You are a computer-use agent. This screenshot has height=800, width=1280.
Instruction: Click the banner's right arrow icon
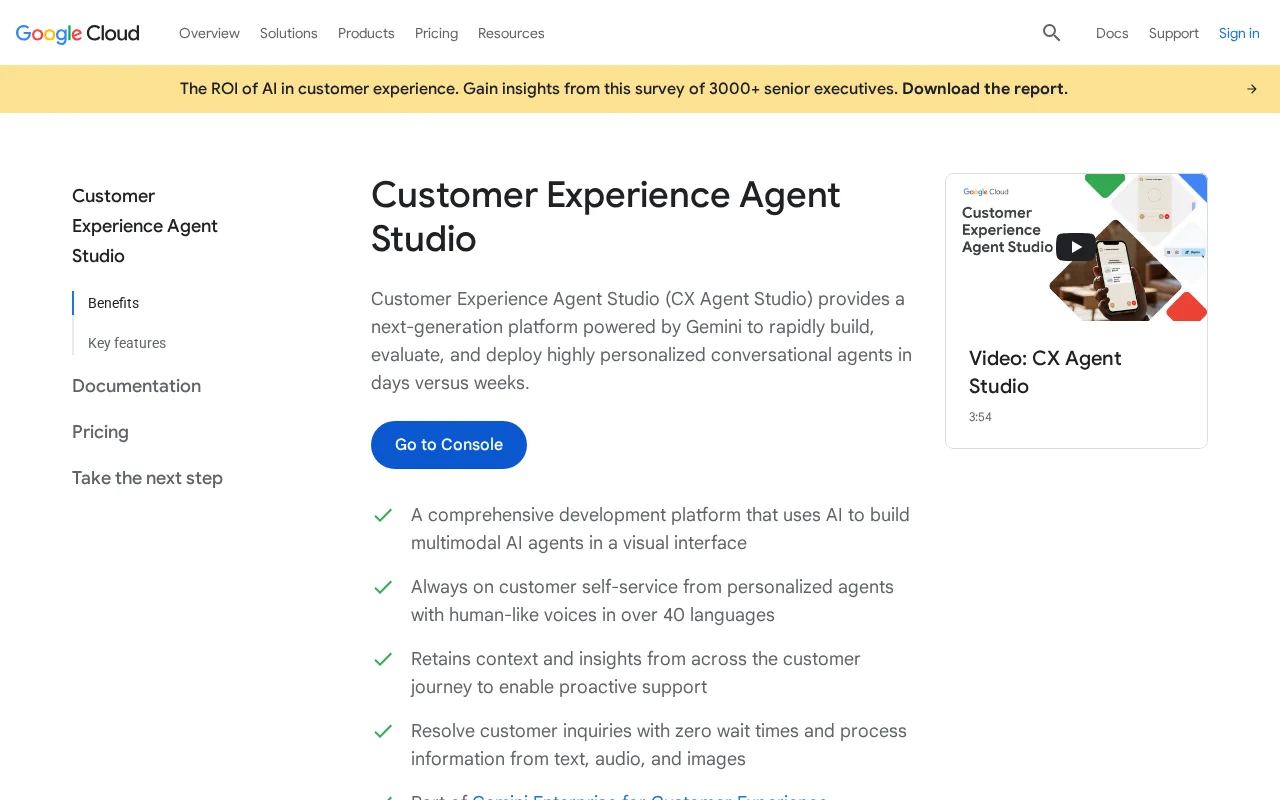point(1252,89)
